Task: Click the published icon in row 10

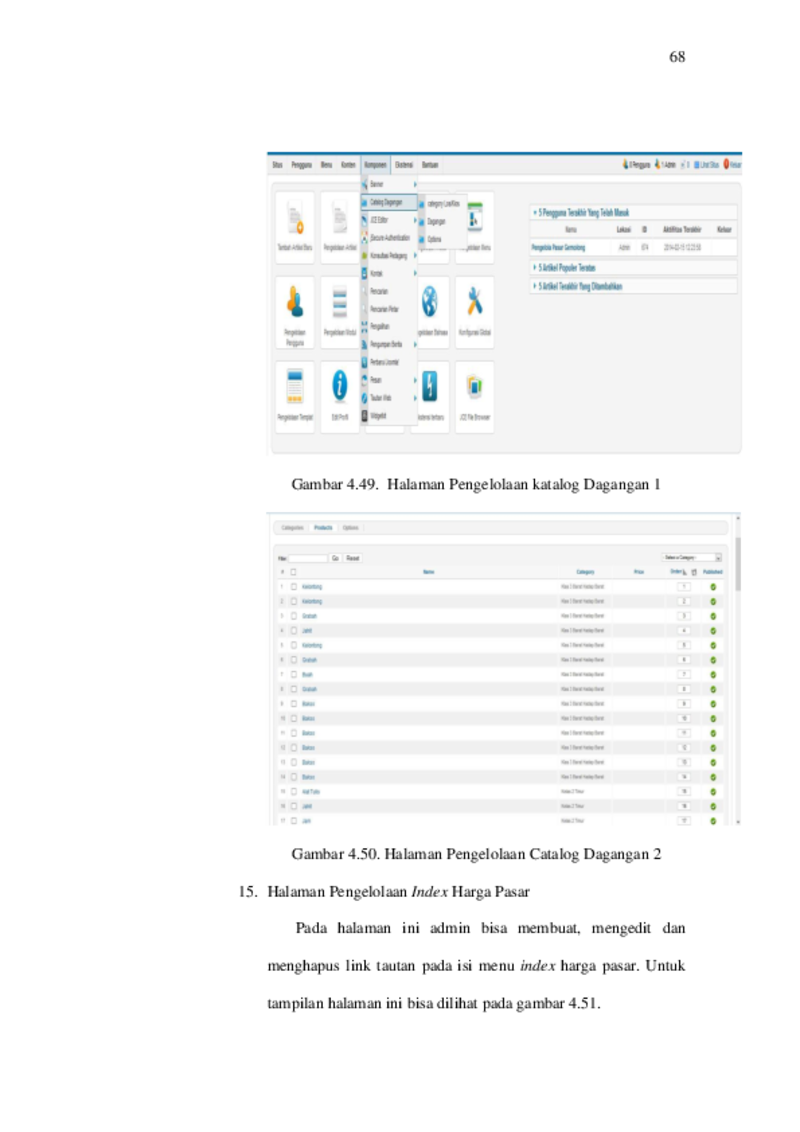Action: pos(713,718)
